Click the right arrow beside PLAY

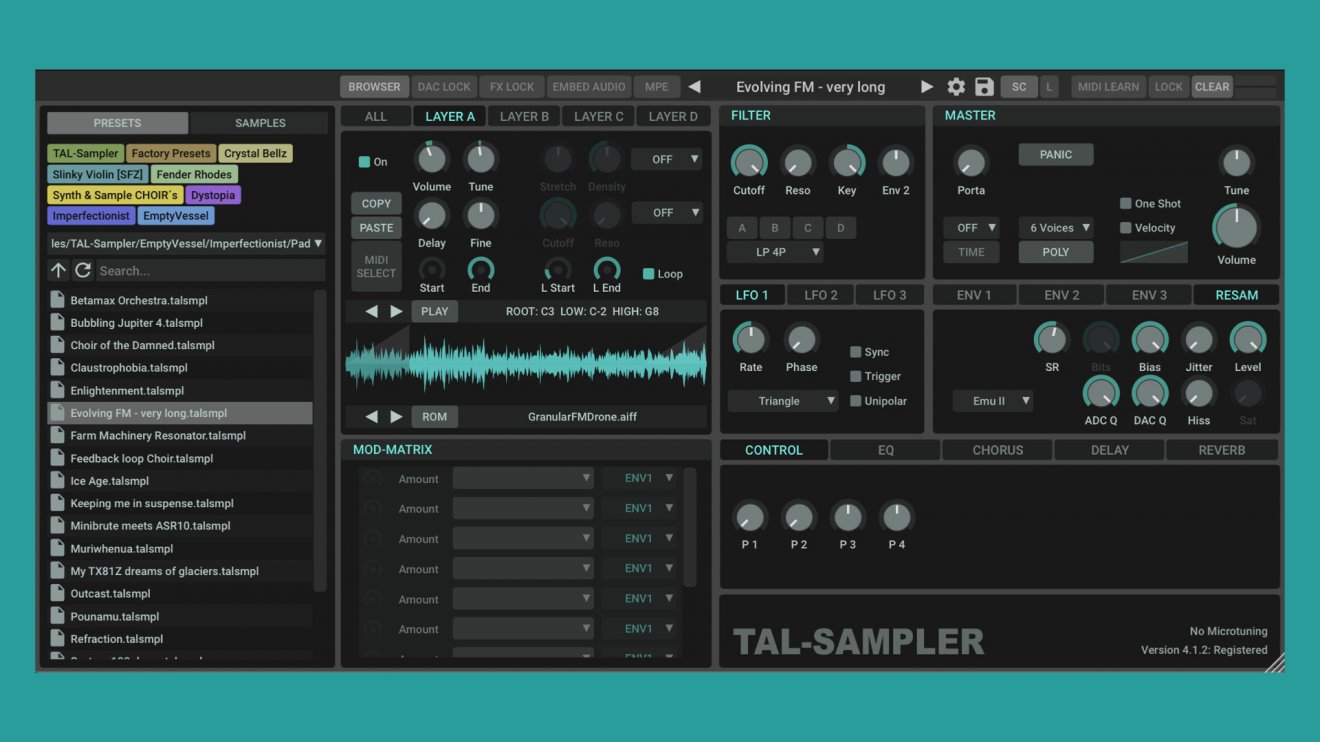pyautogui.click(x=396, y=311)
